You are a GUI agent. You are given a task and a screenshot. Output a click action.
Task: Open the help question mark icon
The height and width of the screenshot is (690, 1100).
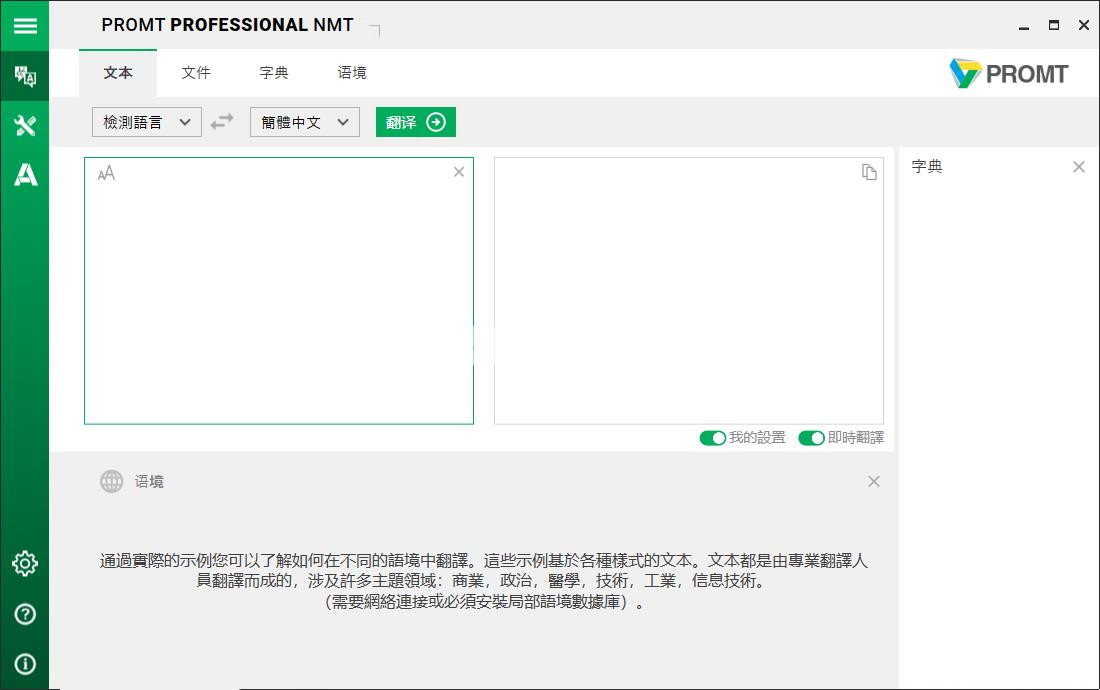pyautogui.click(x=25, y=614)
